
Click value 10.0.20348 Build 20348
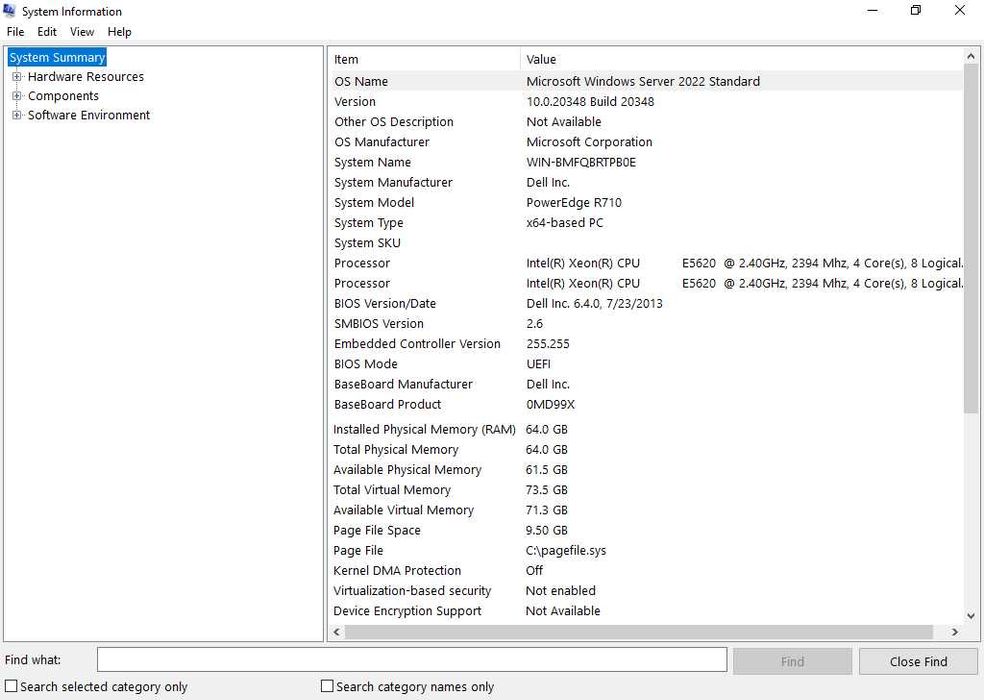point(590,102)
